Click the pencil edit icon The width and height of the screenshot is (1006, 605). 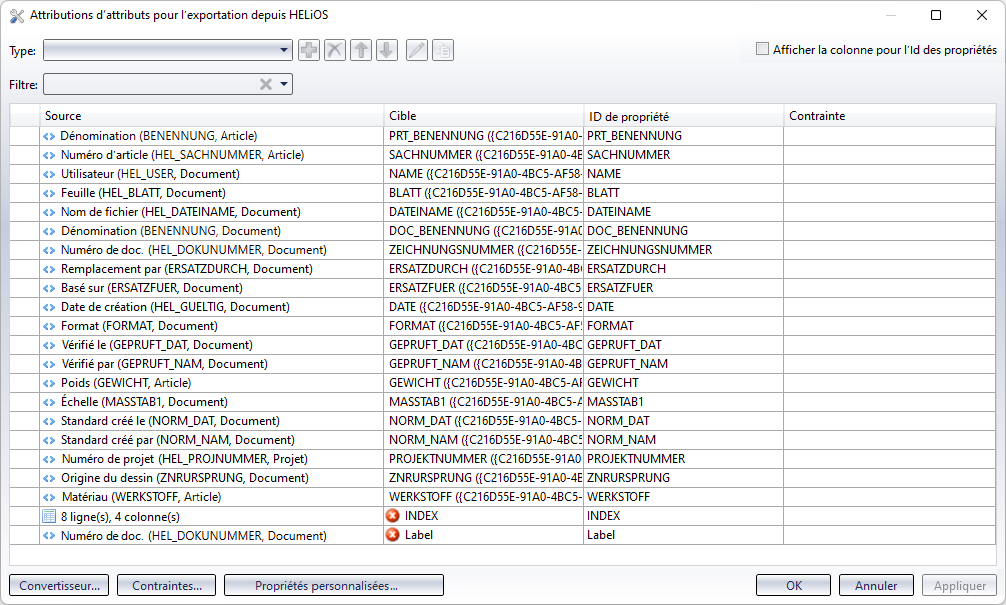[417, 50]
